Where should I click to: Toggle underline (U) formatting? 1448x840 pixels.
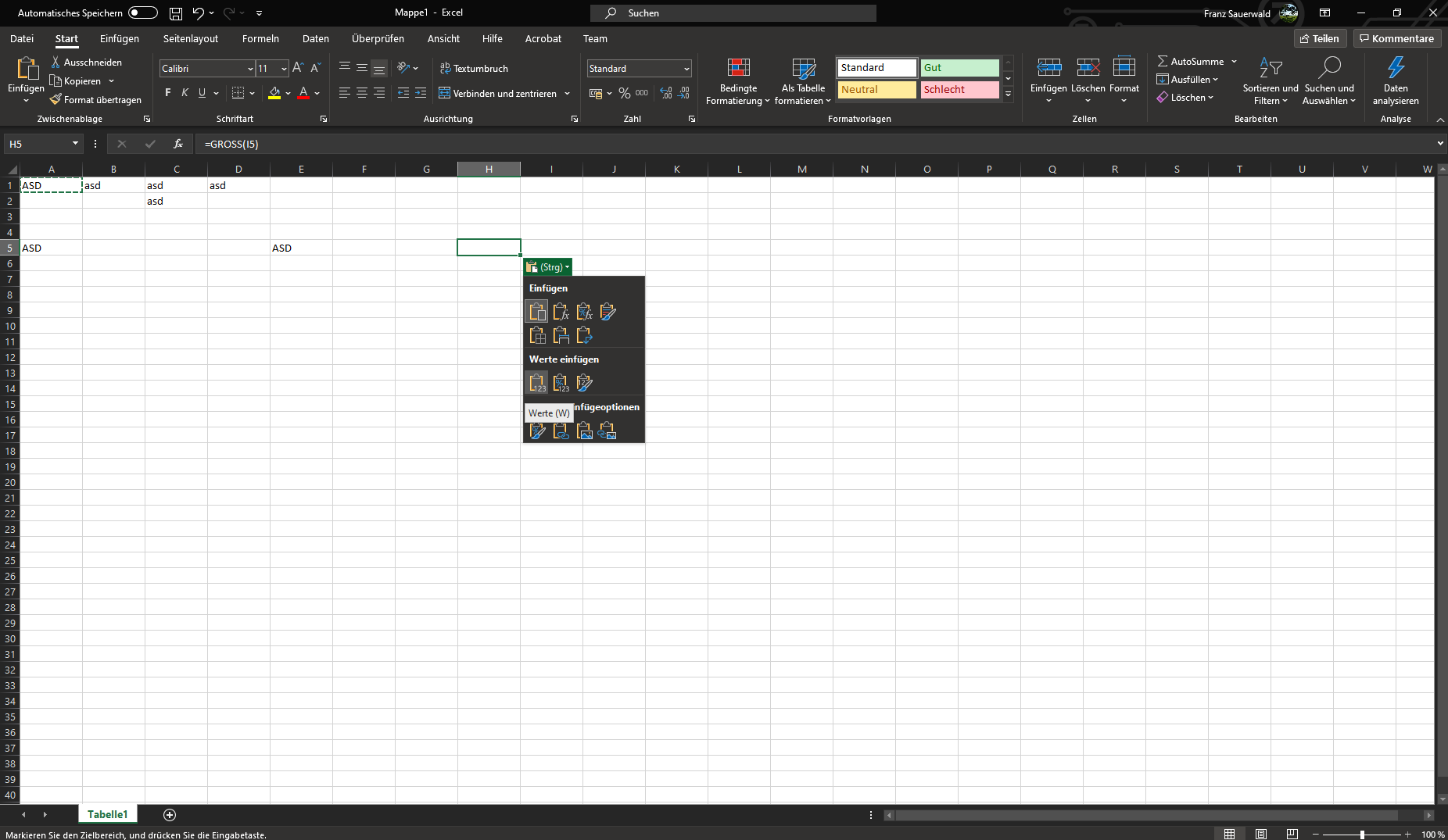click(202, 93)
